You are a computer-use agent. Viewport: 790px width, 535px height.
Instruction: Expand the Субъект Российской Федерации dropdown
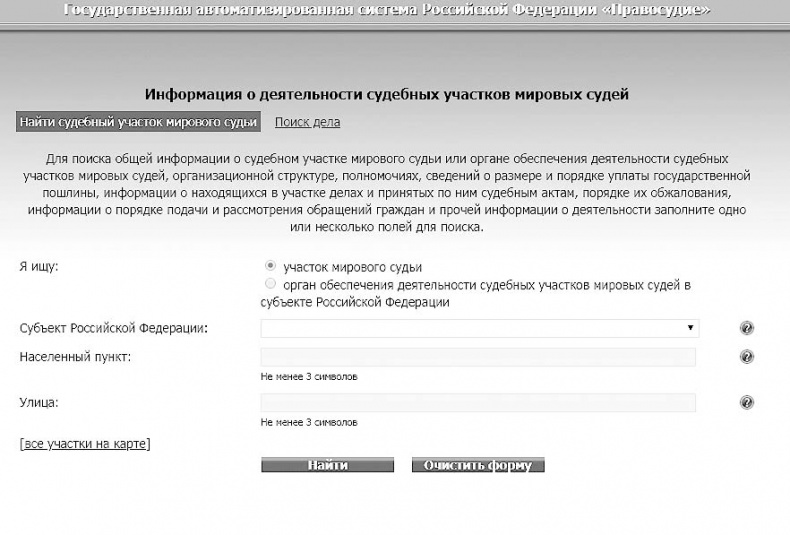tap(479, 328)
